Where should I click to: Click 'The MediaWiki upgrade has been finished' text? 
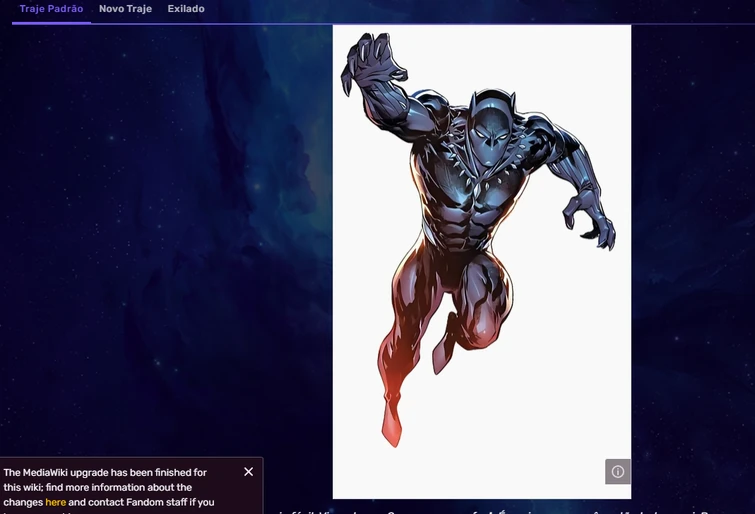(95, 473)
